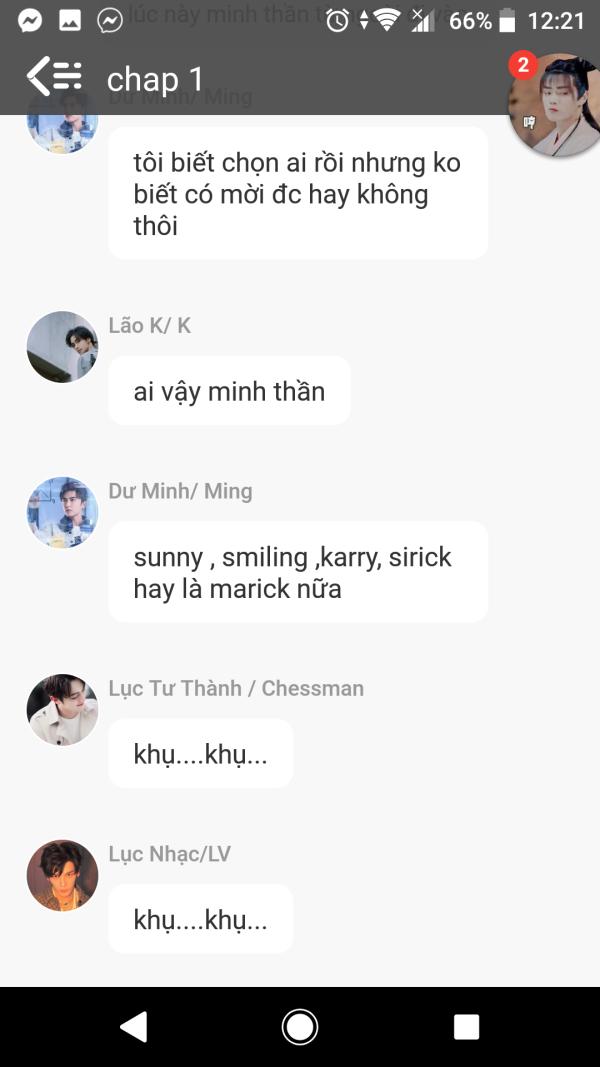
Task: Tap the 'ai vậy minh thần' message bubble
Action: (x=229, y=391)
